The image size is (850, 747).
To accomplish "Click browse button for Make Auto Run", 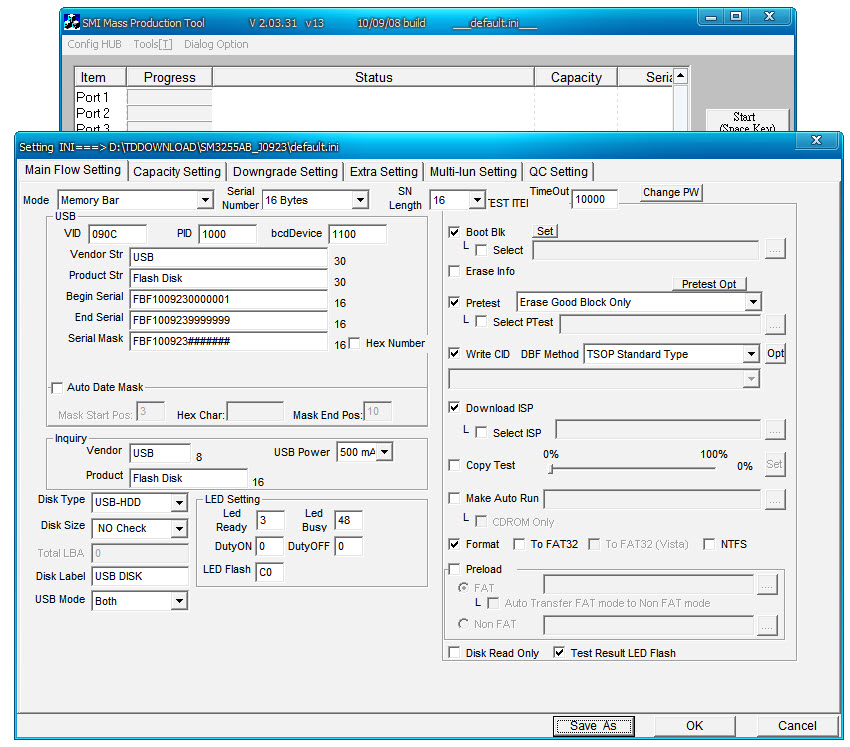I will pyautogui.click(x=775, y=498).
